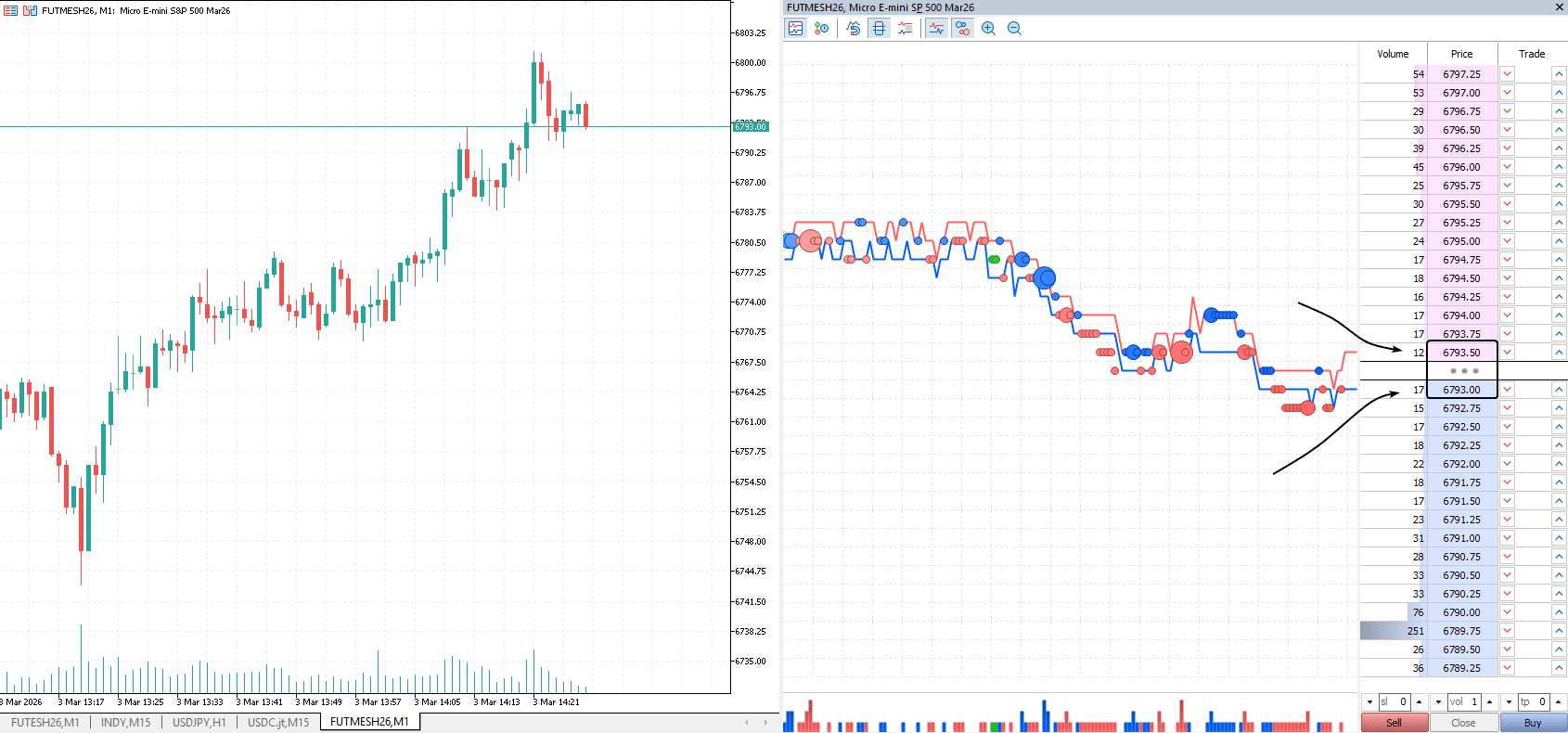This screenshot has height=733, width=1568.
Task: Zoom out the tick chart
Action: tap(1015, 28)
